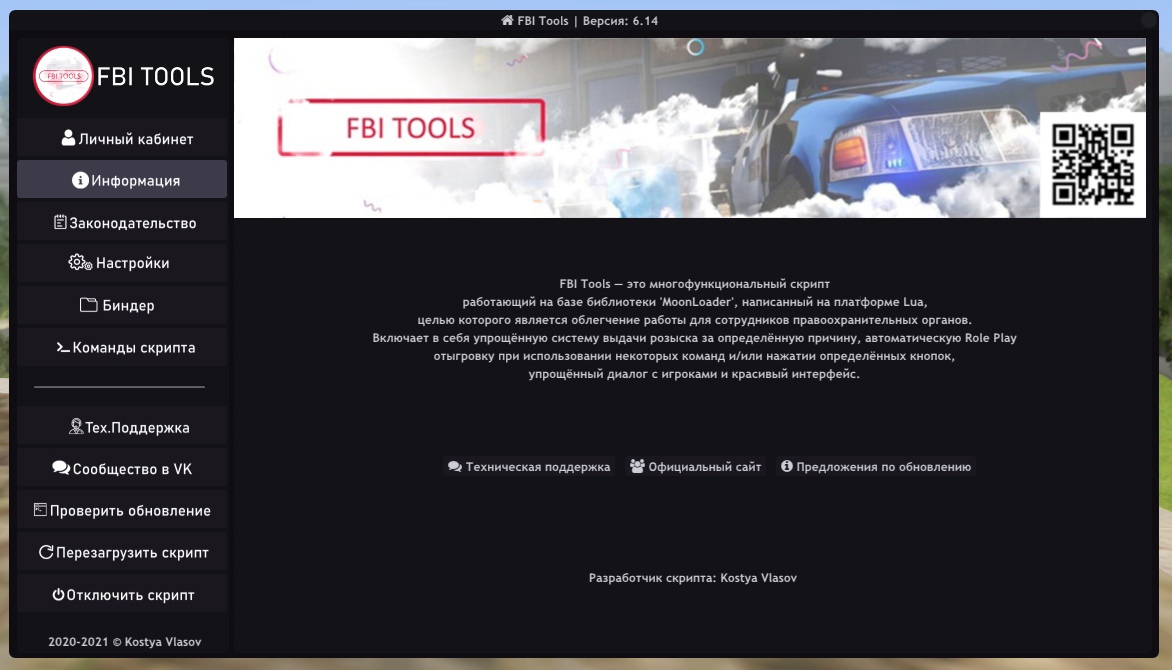Click the document icon beside Законодательство
This screenshot has height=670, width=1172.
pyautogui.click(x=61, y=222)
